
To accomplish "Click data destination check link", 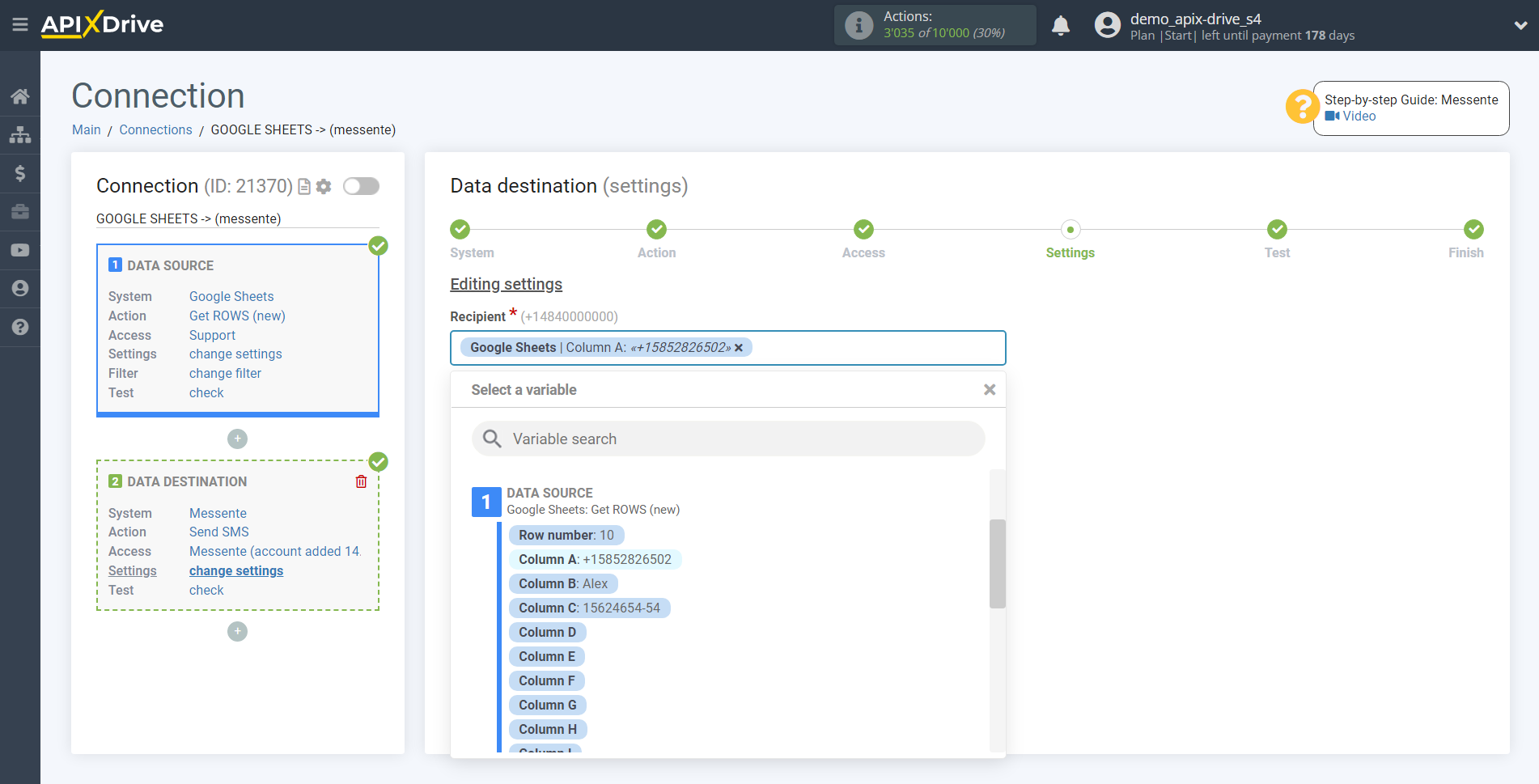I will point(206,590).
